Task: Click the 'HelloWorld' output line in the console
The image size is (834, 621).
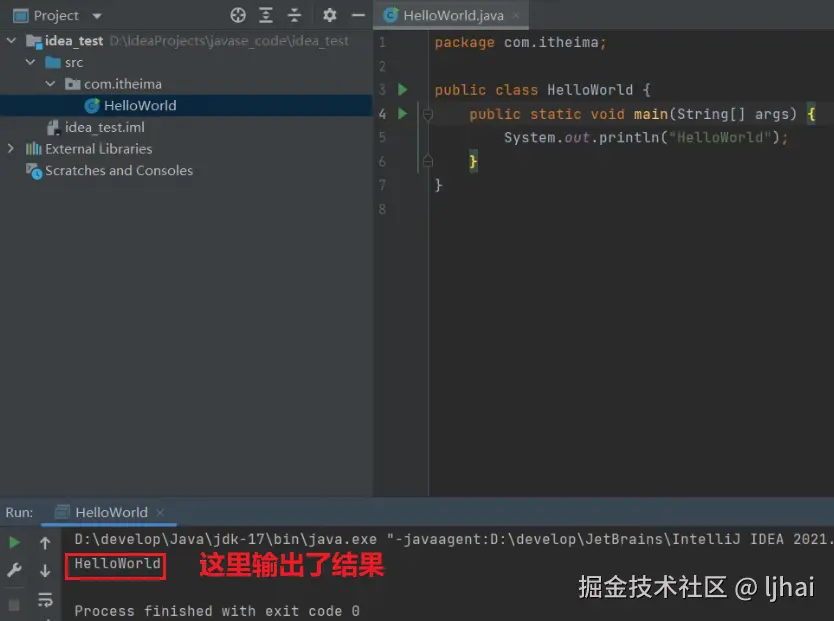Action: point(117,564)
